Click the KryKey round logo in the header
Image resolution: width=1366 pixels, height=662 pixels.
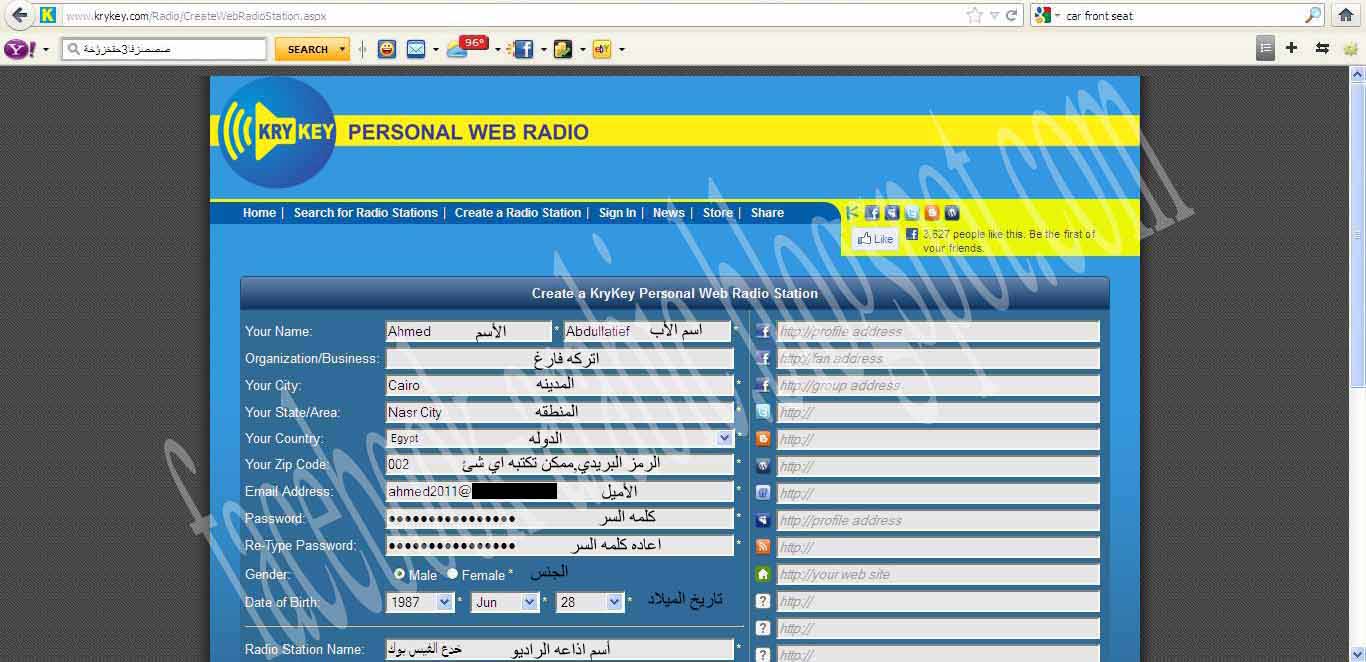pyautogui.click(x=277, y=132)
